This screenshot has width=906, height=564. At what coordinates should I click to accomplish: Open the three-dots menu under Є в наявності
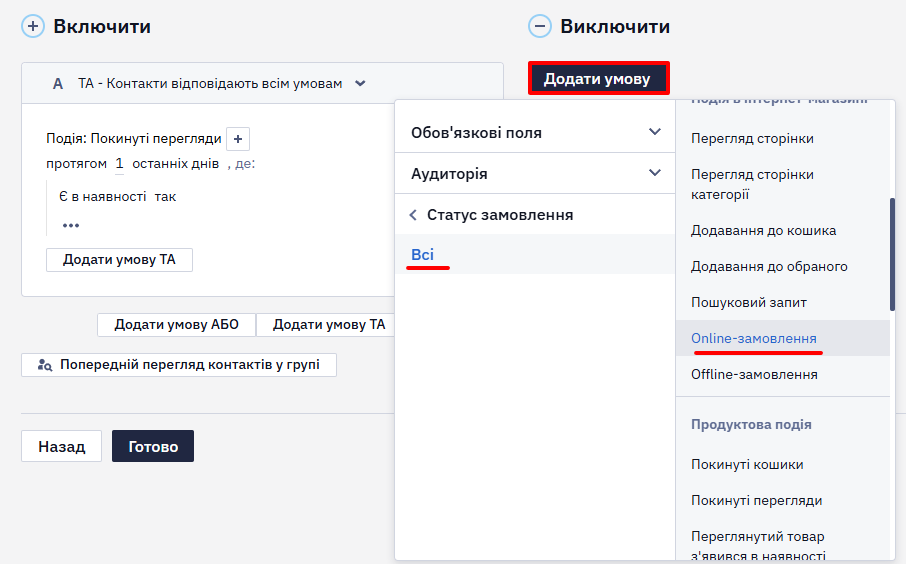[x=71, y=225]
